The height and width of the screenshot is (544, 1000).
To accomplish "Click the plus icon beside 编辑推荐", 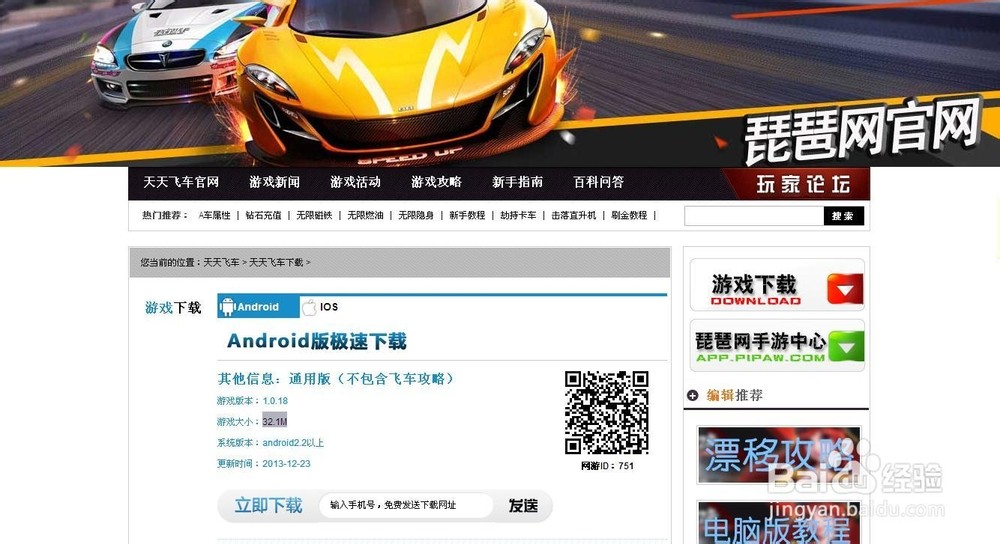I will (693, 396).
